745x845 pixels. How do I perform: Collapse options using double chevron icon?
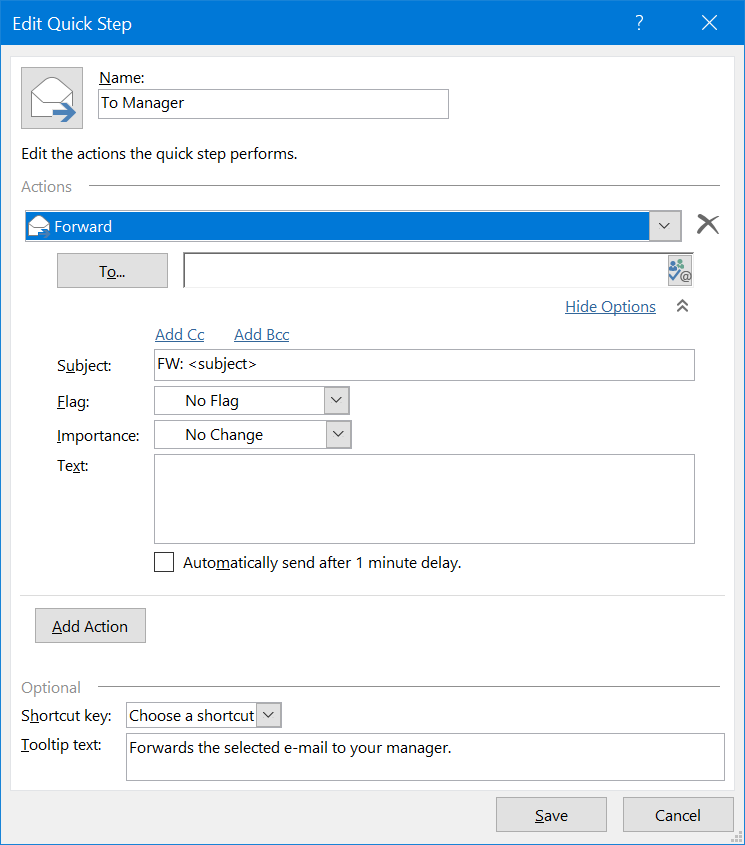(x=682, y=307)
